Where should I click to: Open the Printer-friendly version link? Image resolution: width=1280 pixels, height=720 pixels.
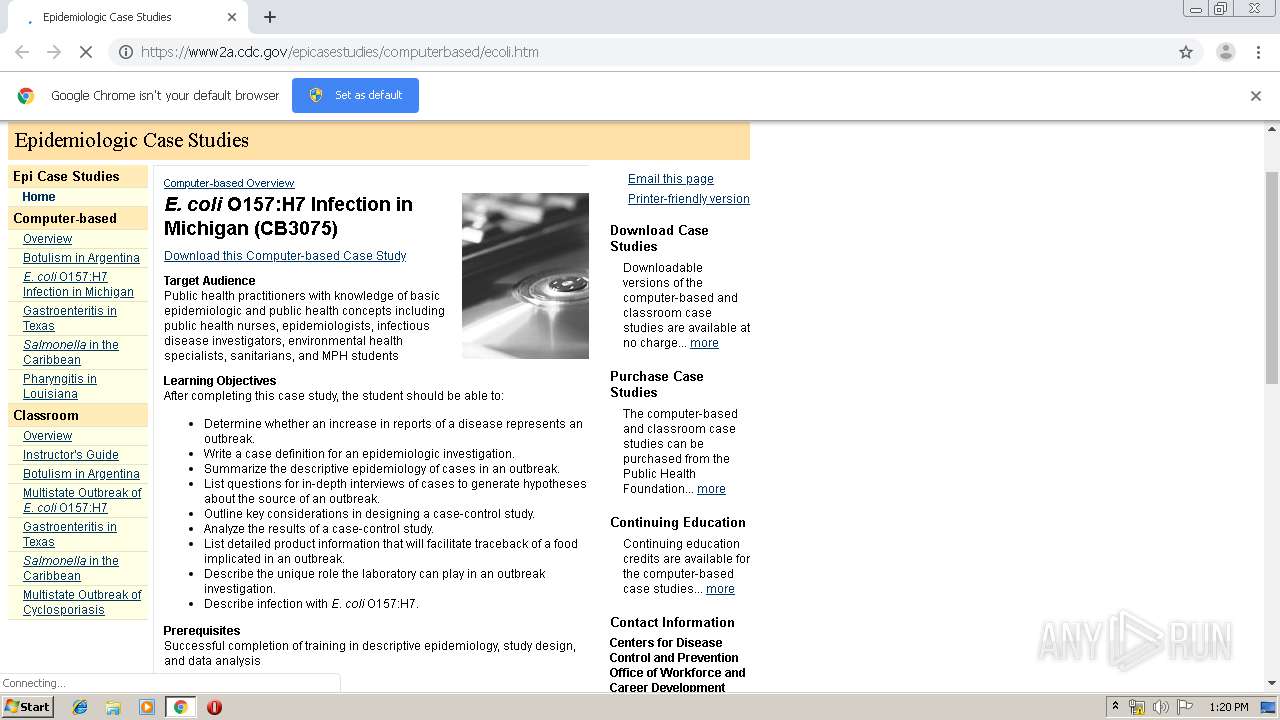pyautogui.click(x=689, y=199)
